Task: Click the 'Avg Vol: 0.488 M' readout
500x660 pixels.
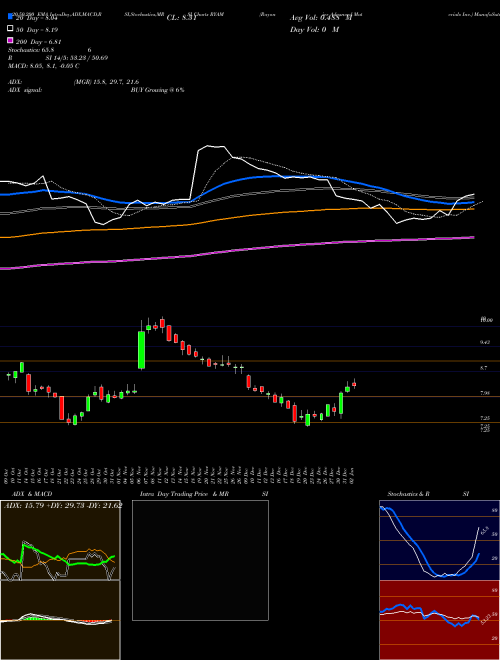Action: 321,18
